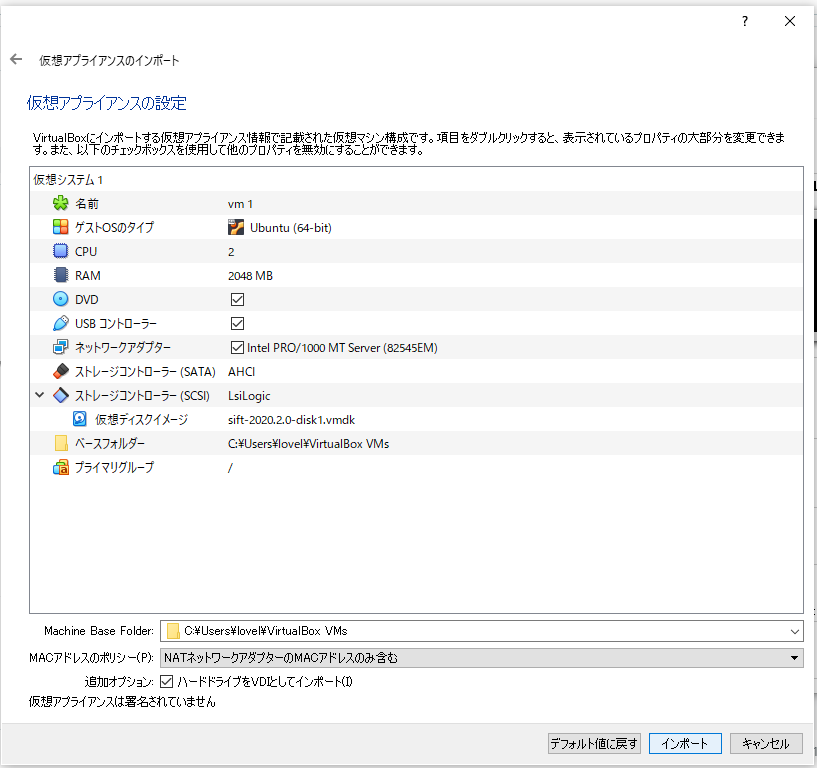
Task: Uncheck the USB コントローラー checkbox
Action: [x=237, y=323]
